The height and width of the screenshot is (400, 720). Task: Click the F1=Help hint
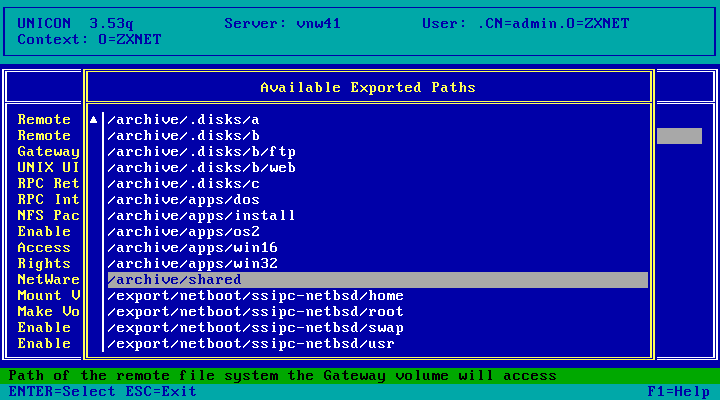tap(678, 392)
